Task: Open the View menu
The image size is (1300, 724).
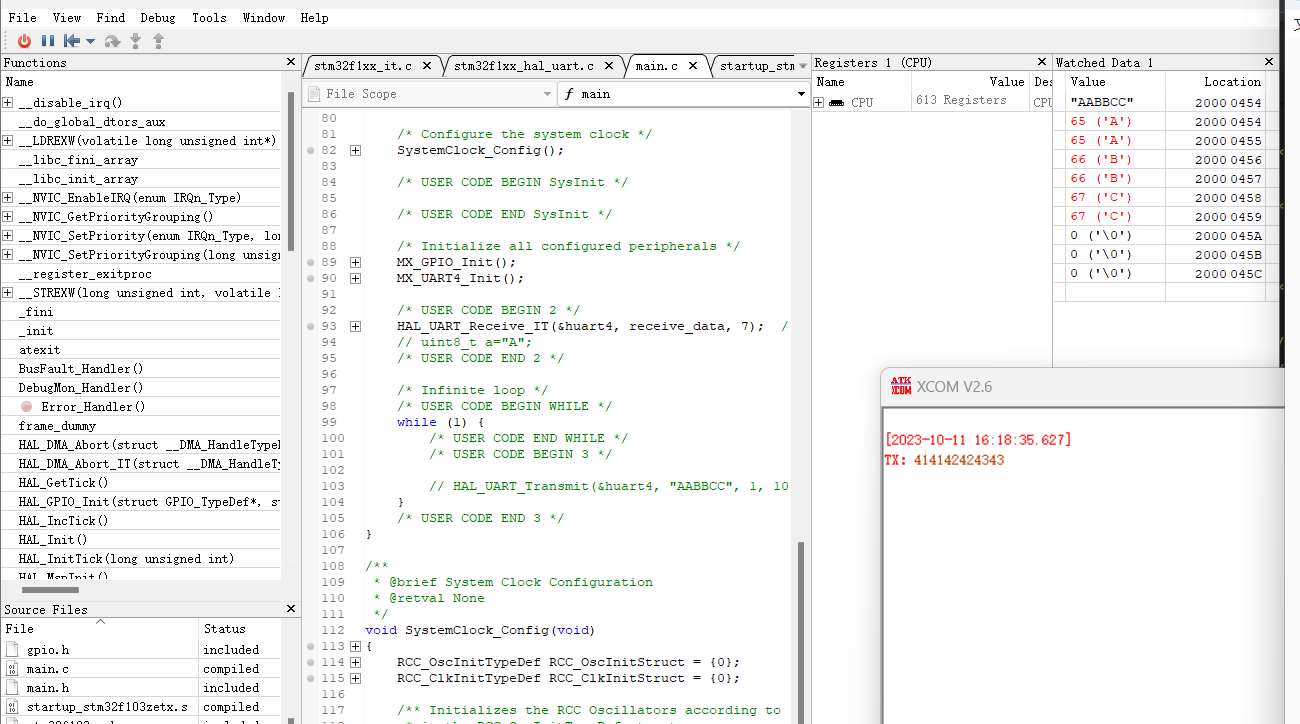Action: (x=67, y=17)
